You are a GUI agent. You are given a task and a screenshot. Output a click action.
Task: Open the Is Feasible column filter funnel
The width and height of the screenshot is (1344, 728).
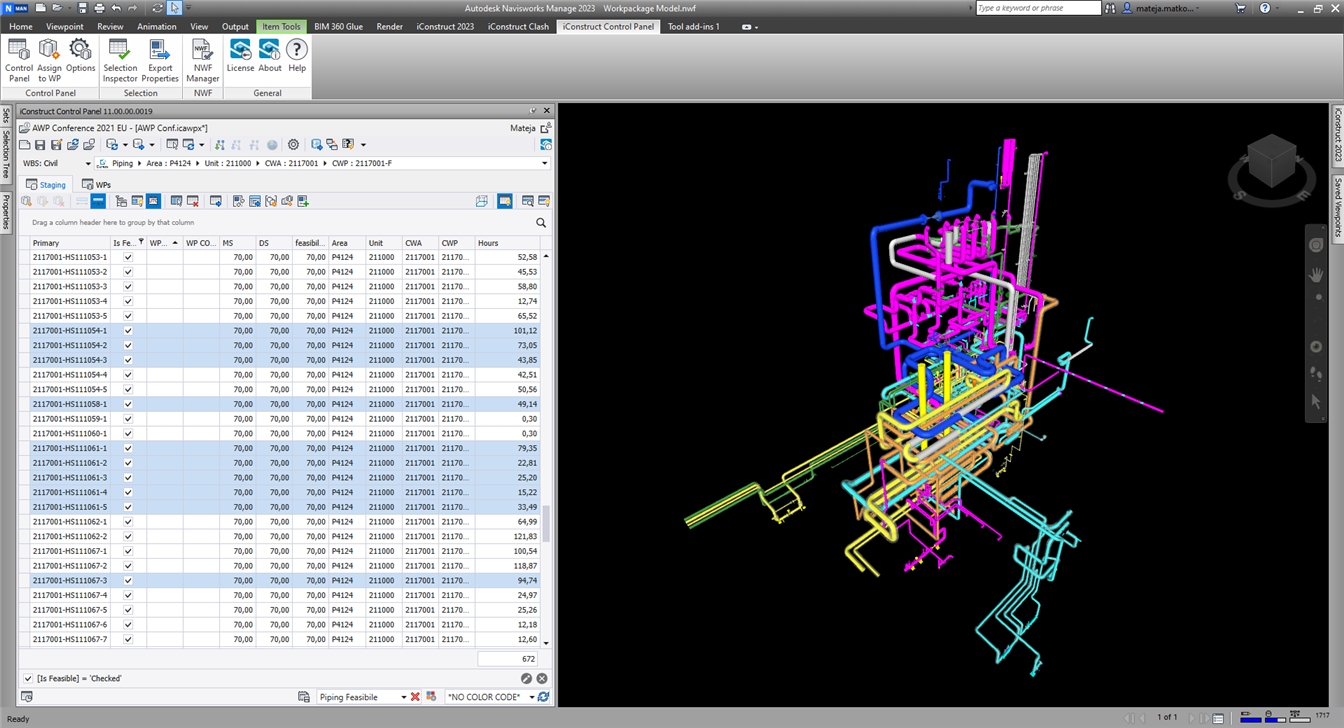point(141,242)
